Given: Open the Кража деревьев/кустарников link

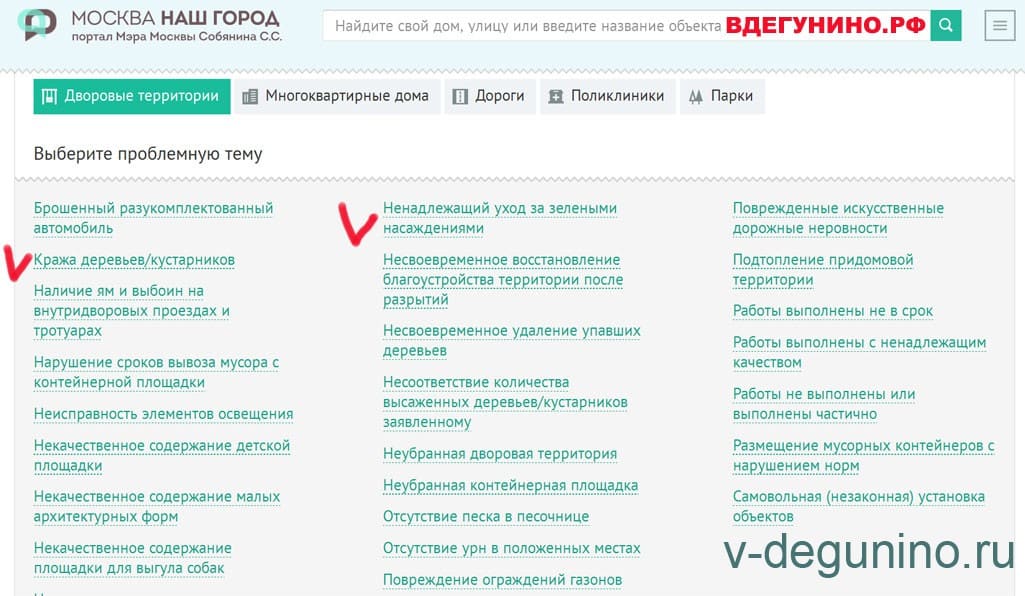Looking at the screenshot, I should coord(134,260).
